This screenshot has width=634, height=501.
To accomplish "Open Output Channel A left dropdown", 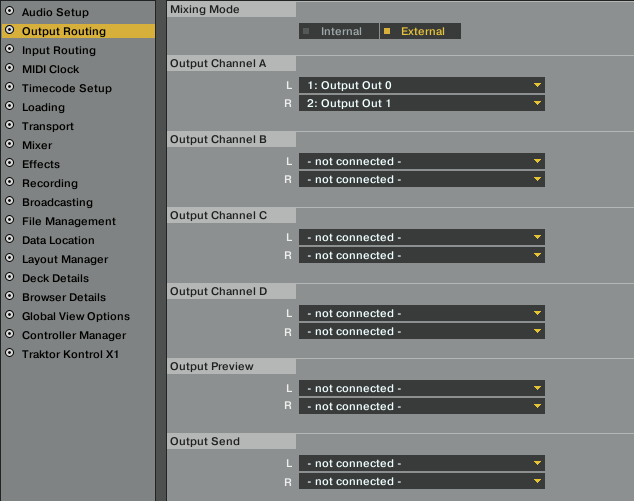I will click(421, 86).
